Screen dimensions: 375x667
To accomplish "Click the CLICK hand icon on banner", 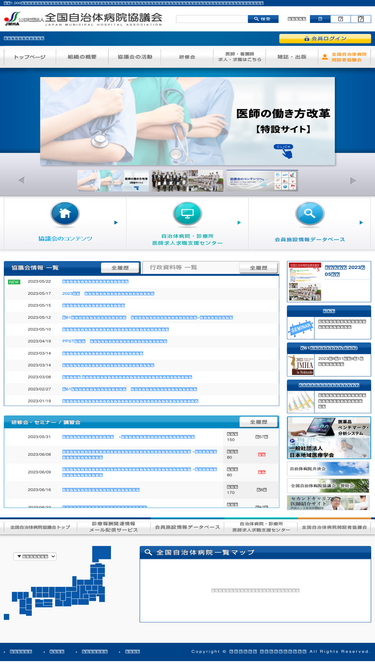I will point(284,151).
